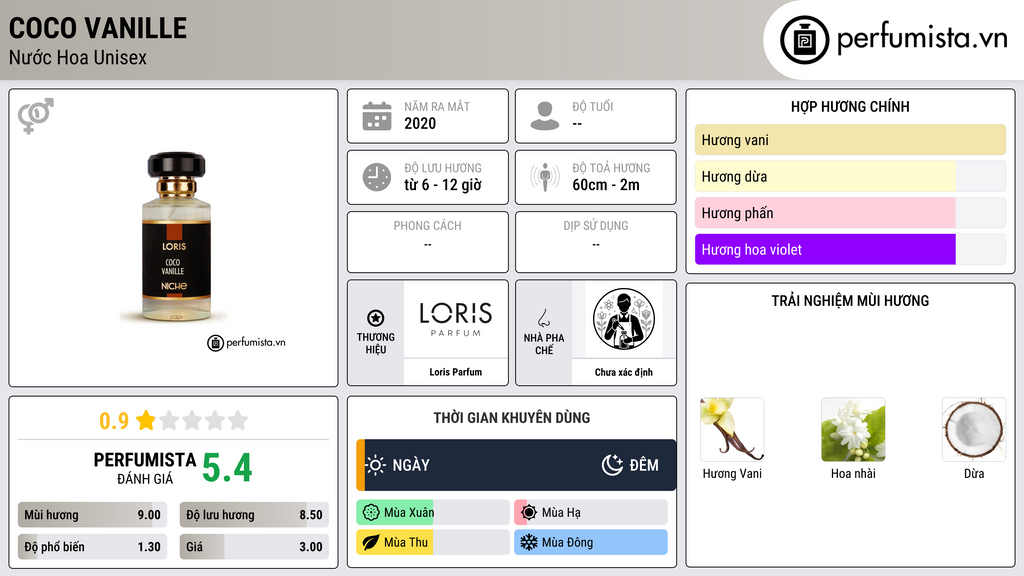Image resolution: width=1024 pixels, height=576 pixels.
Task: Click the filled gold rating star
Action: coord(146,420)
